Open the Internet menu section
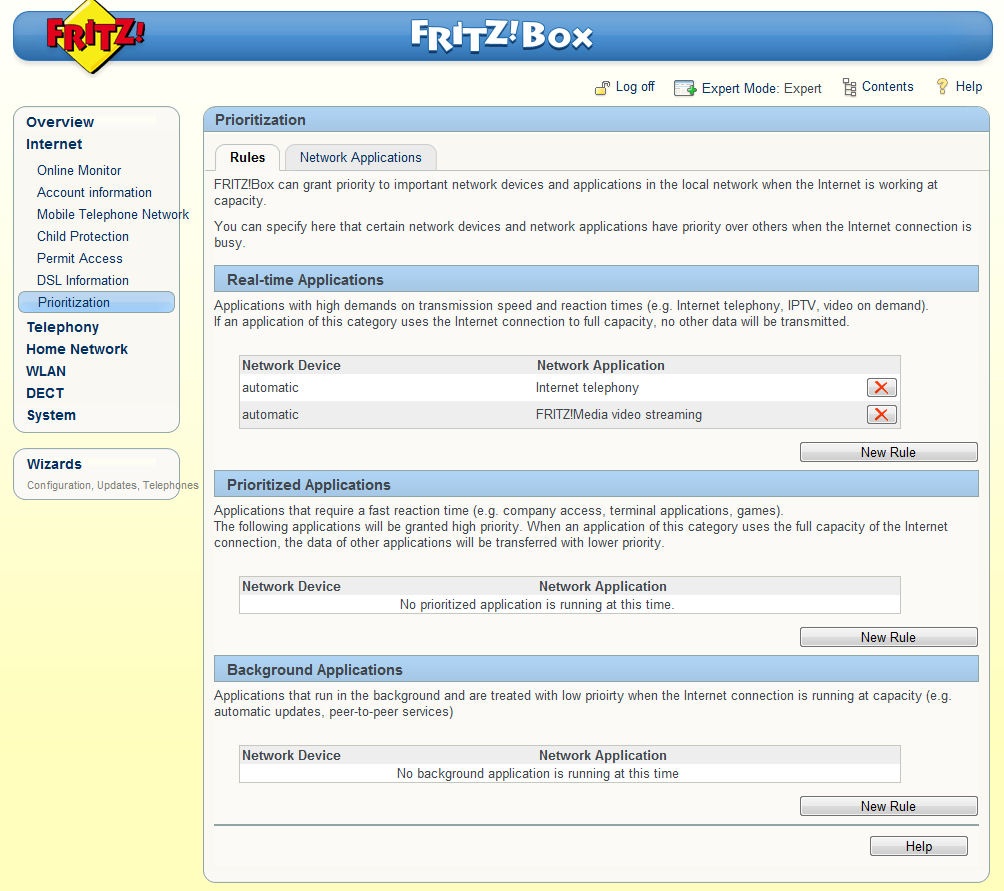The width and height of the screenshot is (1004, 891). coord(54,144)
